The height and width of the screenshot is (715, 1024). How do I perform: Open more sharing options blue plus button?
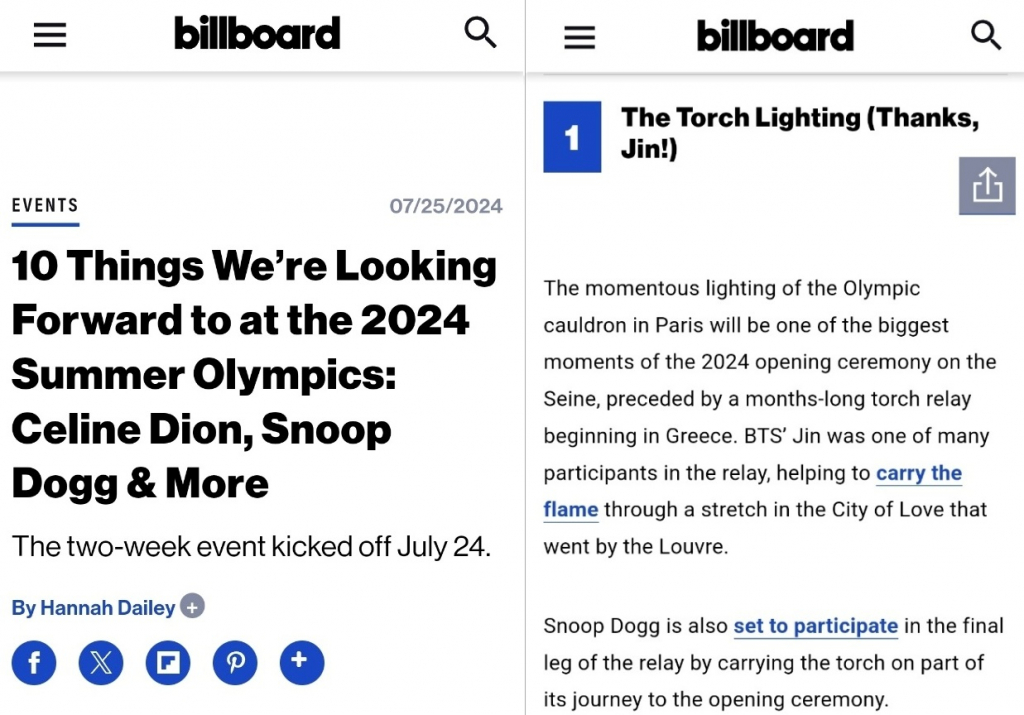point(302,662)
